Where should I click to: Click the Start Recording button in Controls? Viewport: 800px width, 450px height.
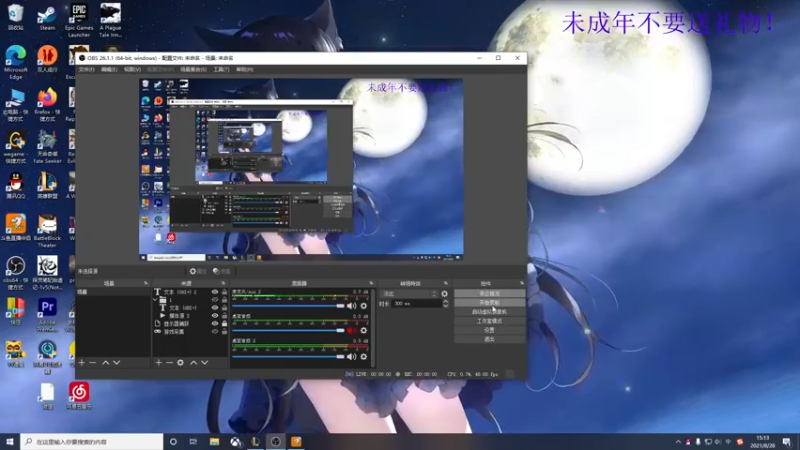click(x=489, y=303)
